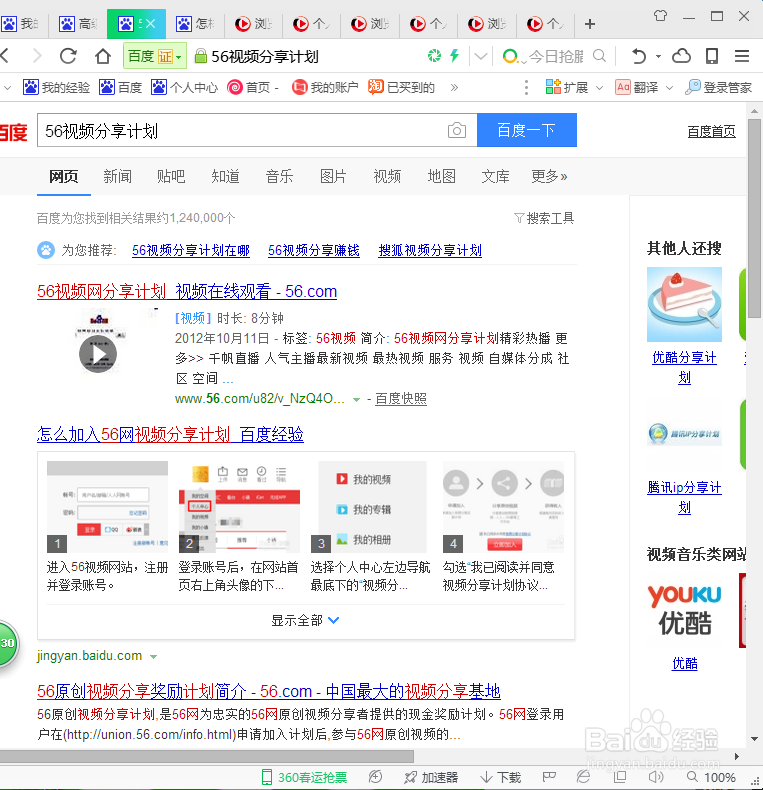Open the undo history dropdown arrow

click(658, 56)
